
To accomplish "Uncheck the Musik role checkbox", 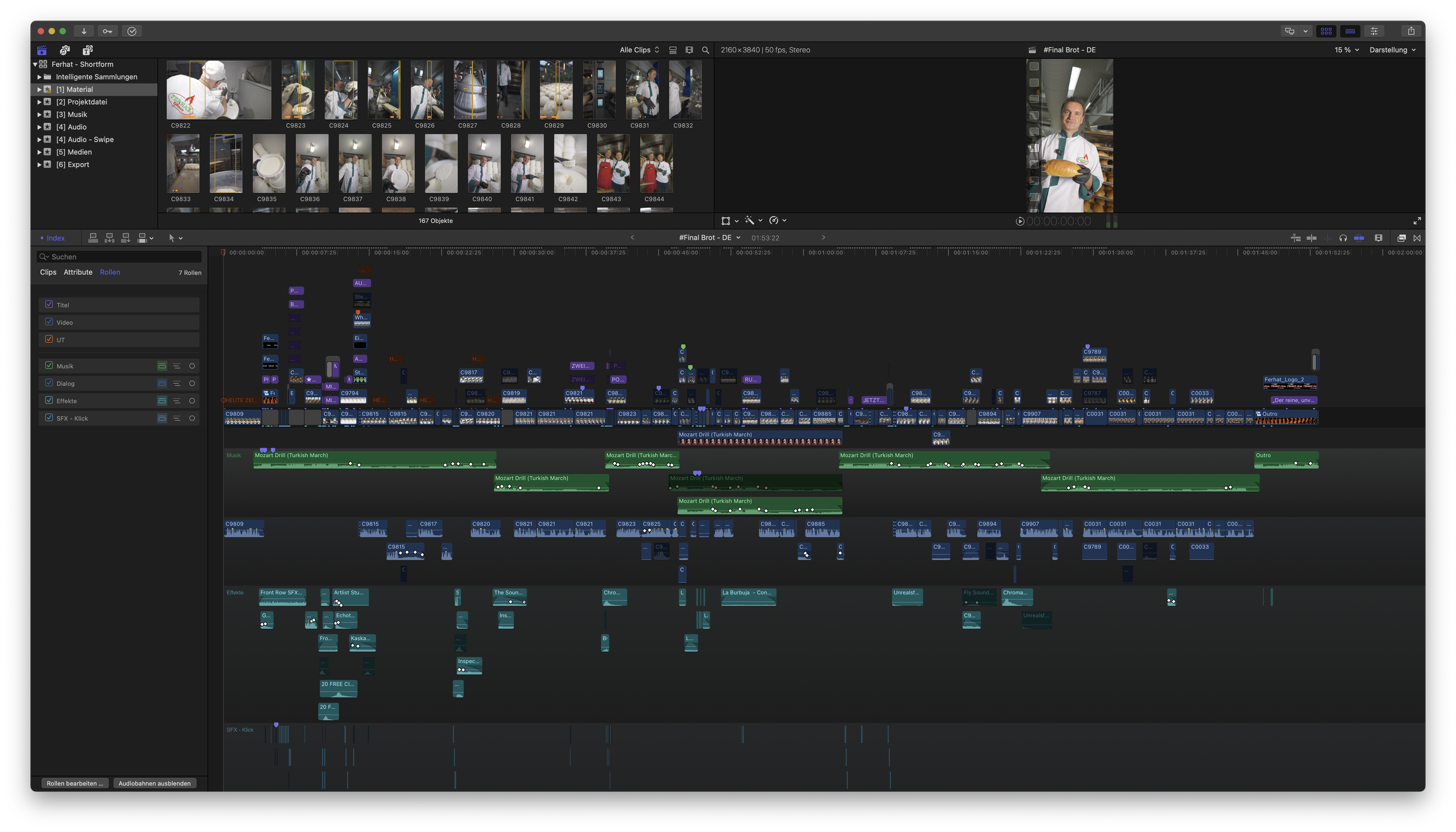I will [49, 366].
